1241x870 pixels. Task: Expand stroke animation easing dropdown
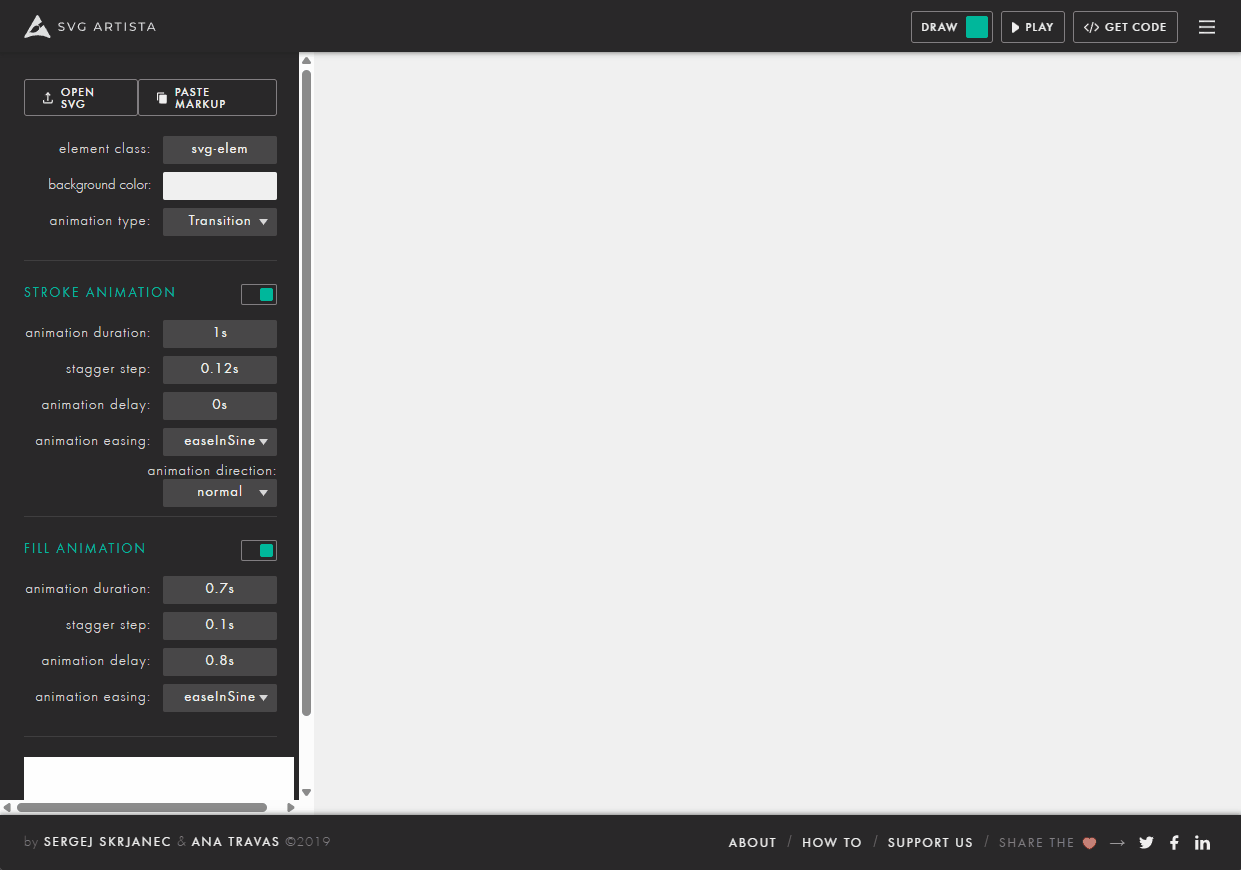tap(220, 442)
